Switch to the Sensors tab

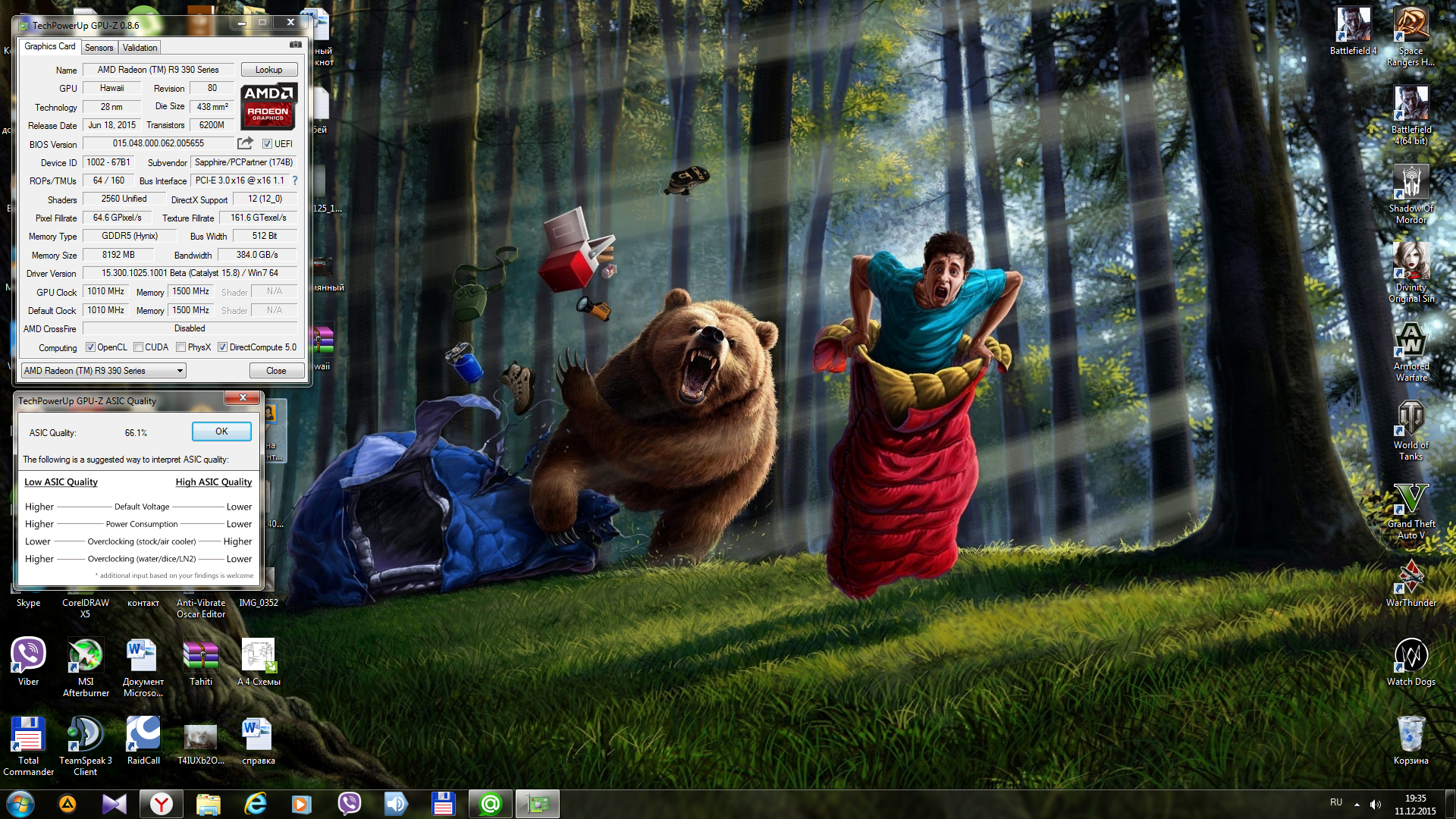pos(99,47)
